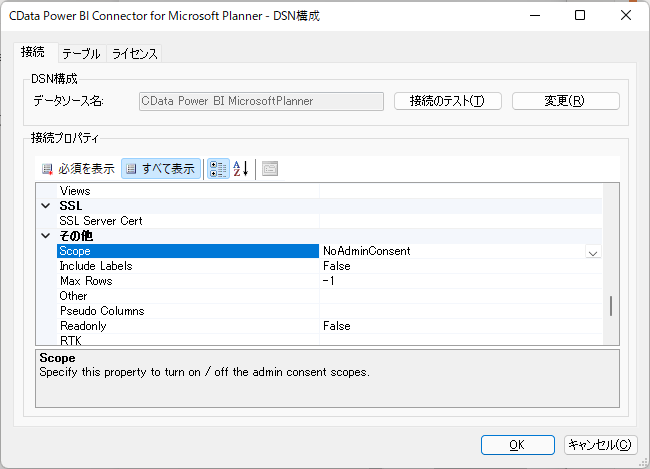Switch to the ライセンス tab

(135, 53)
